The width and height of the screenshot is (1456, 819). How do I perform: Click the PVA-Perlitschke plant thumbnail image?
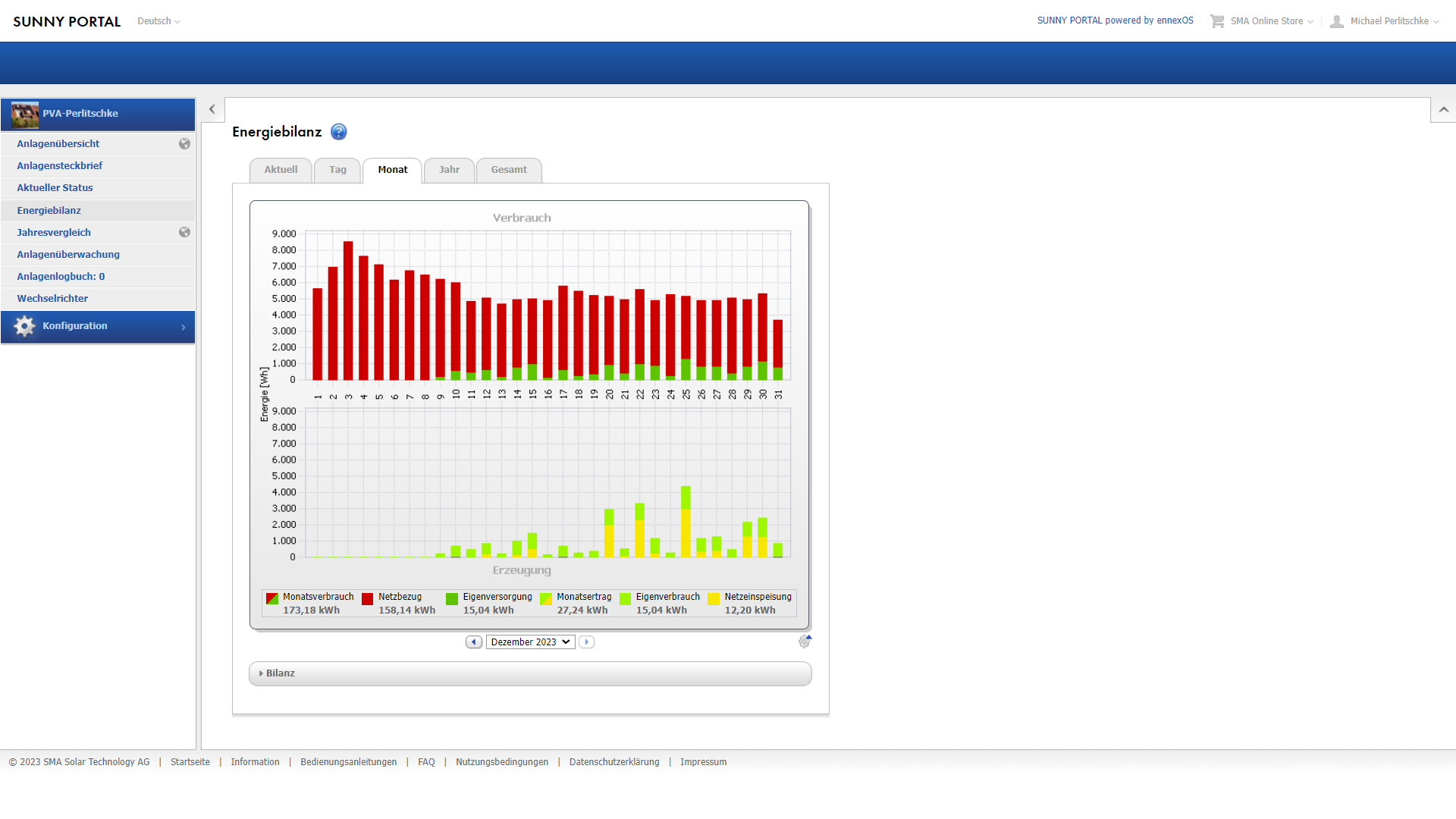click(25, 115)
